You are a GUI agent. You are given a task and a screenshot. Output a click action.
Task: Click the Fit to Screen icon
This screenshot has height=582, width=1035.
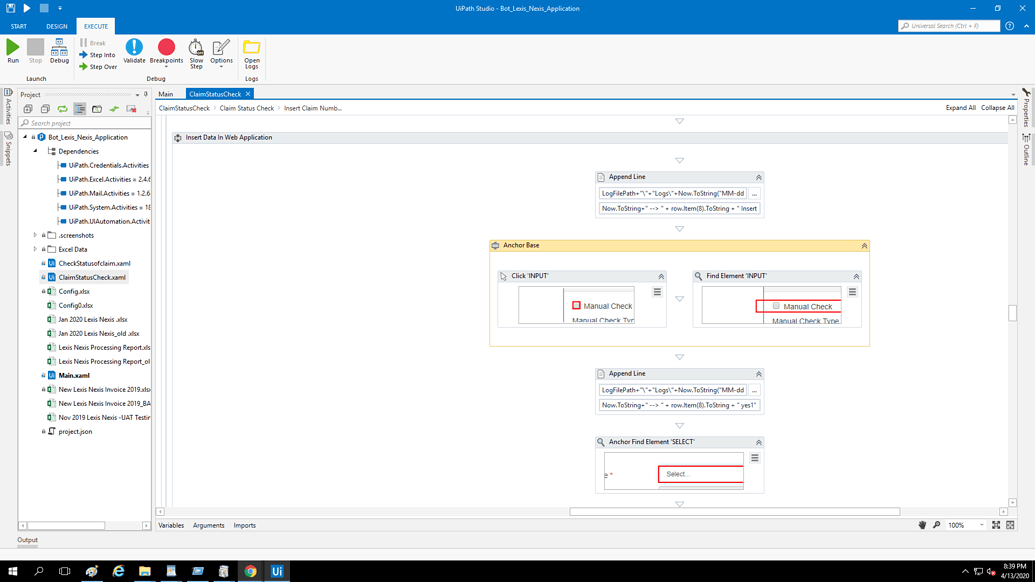tap(996, 525)
